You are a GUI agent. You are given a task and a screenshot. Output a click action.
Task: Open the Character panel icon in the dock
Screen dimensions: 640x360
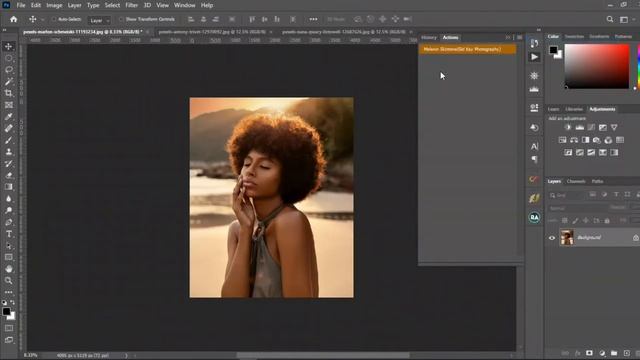[534, 146]
